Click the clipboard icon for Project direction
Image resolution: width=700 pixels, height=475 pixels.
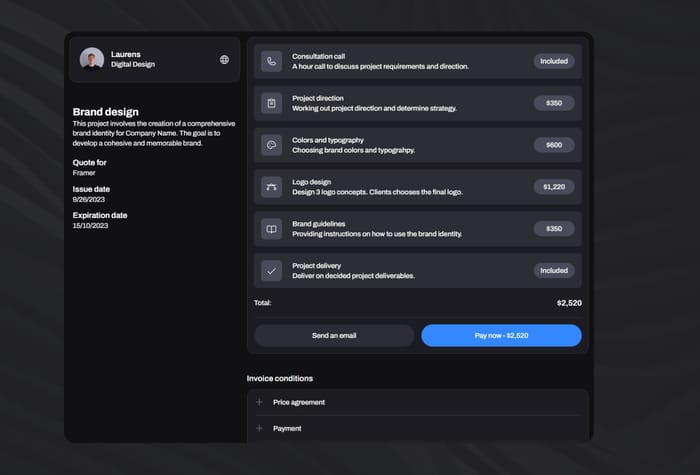coord(271,103)
